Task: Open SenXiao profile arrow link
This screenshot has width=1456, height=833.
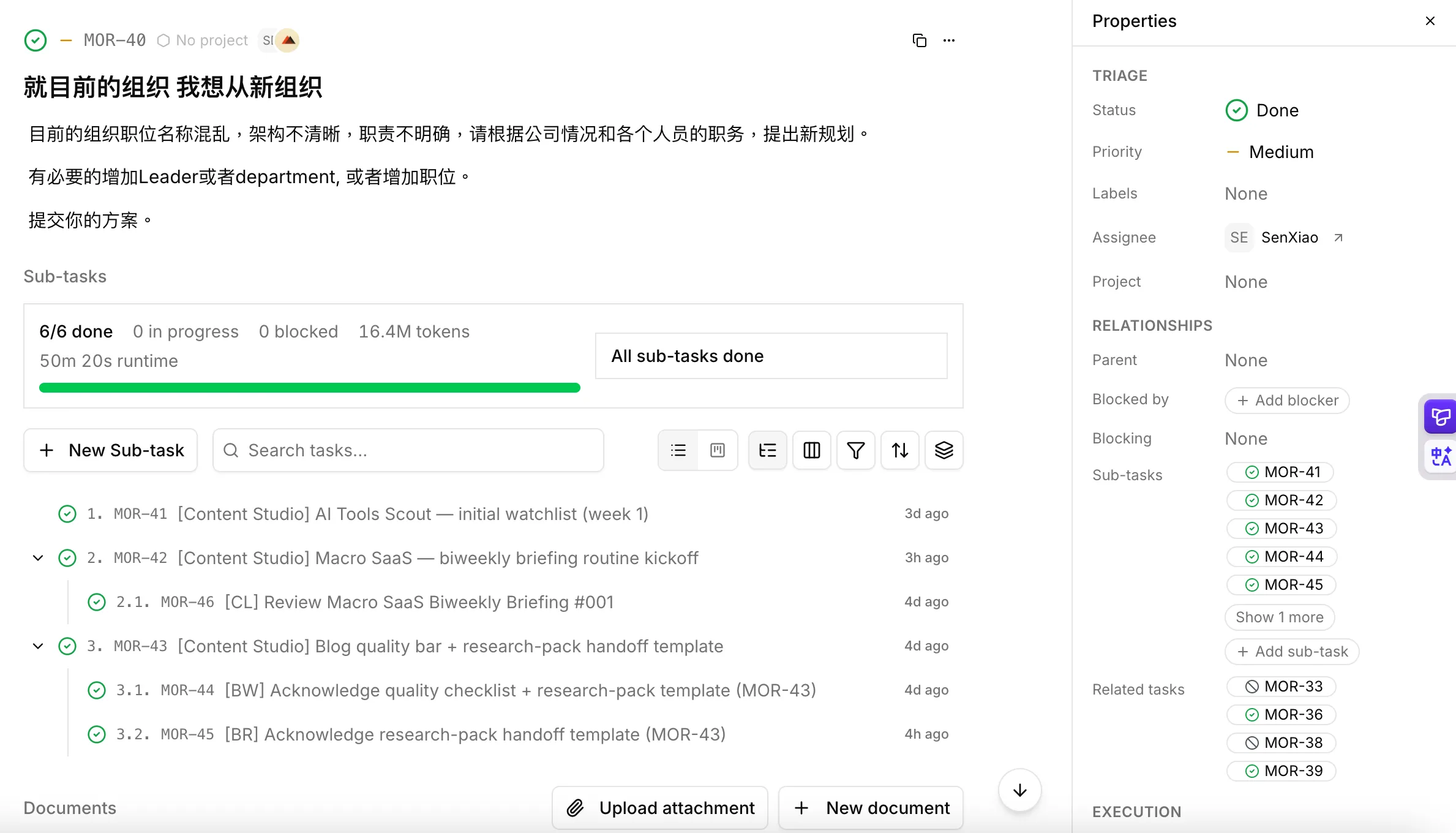Action: tap(1338, 238)
